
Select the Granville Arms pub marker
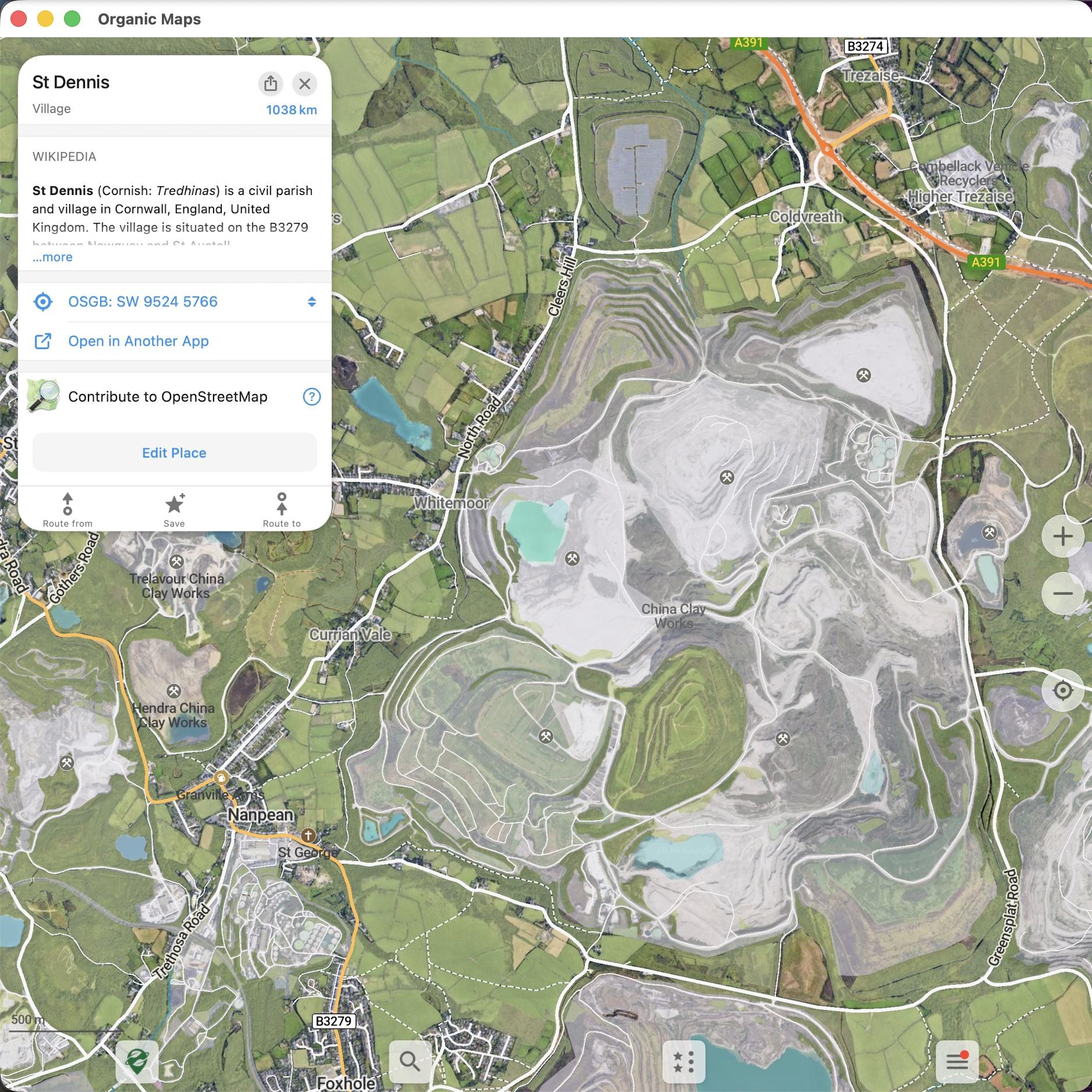click(x=221, y=778)
